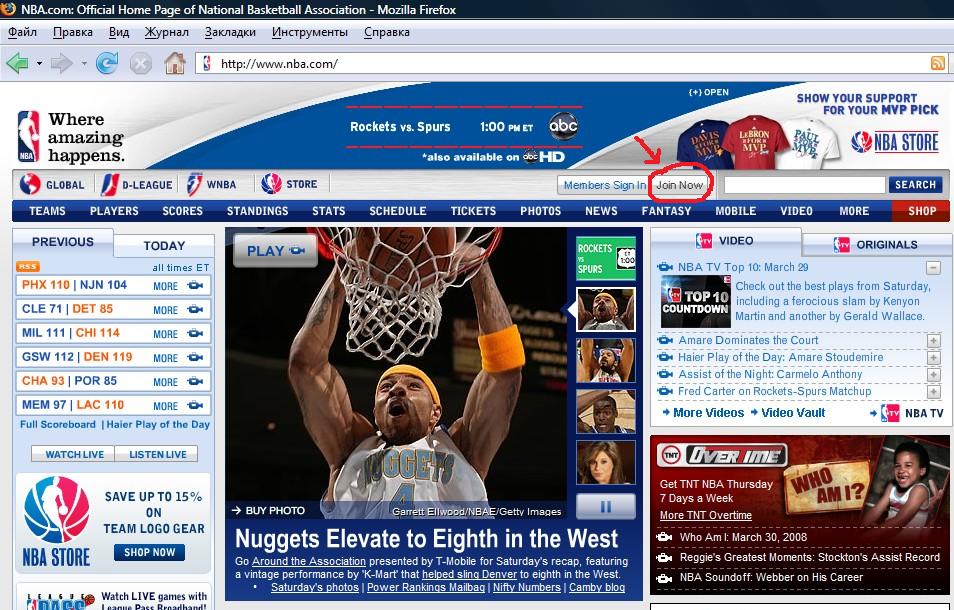Screen dimensions: 954x610
Task: Click camera icon beside Fred Carter on Rockets-Spurs
Action: (x=665, y=391)
